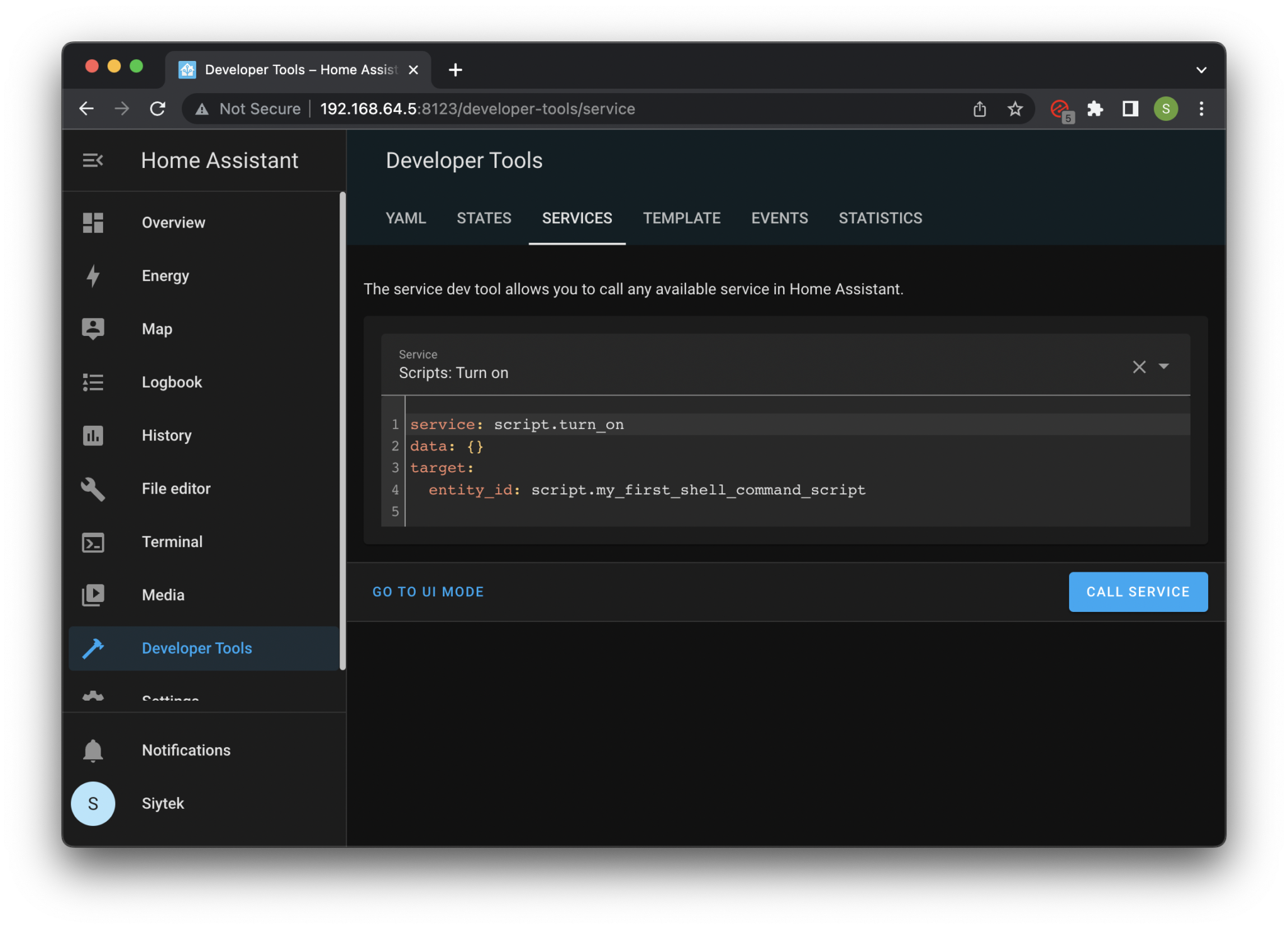Open Developer Tools label in sidebar
1288x929 pixels.
(x=197, y=648)
